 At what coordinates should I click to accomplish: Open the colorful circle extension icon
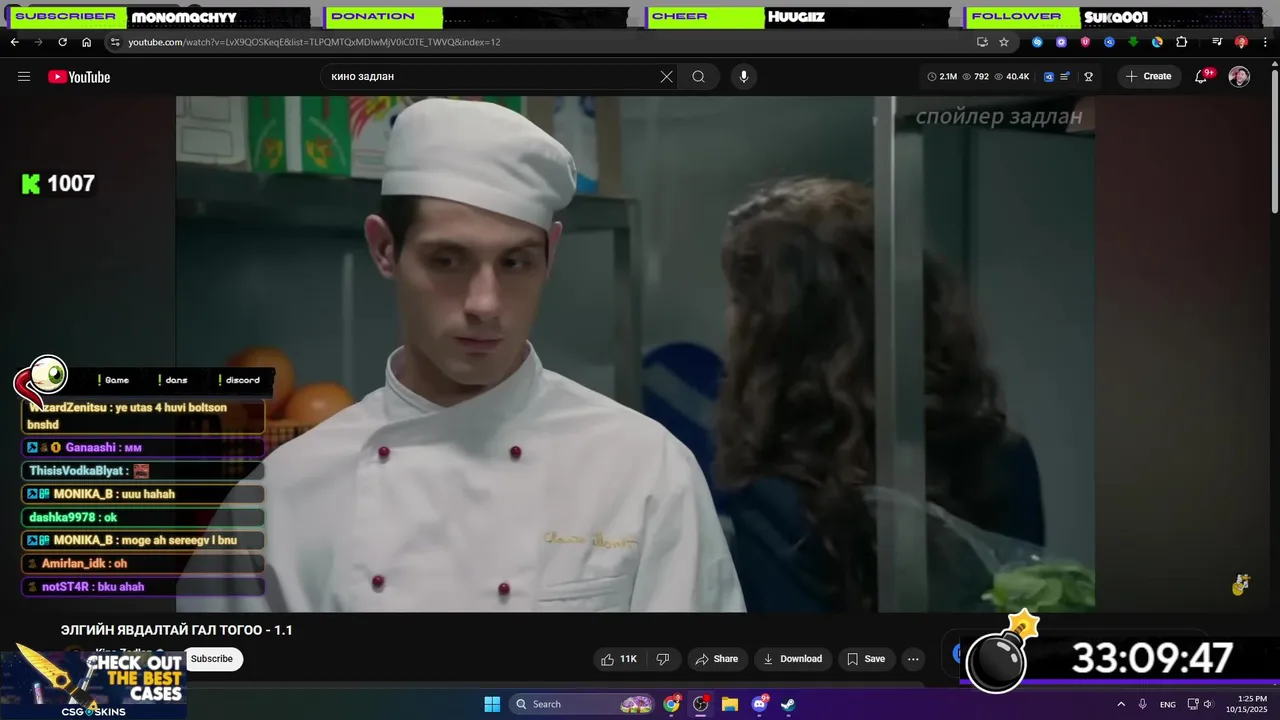pyautogui.click(x=1157, y=42)
